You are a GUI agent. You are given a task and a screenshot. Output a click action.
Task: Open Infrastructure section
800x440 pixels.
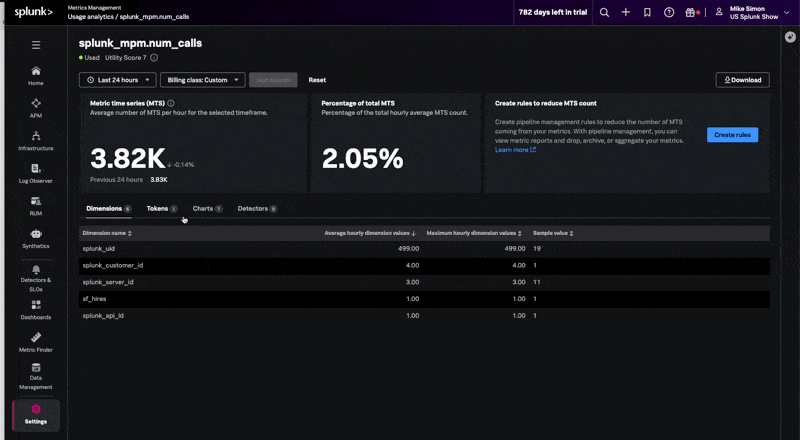(x=36, y=141)
